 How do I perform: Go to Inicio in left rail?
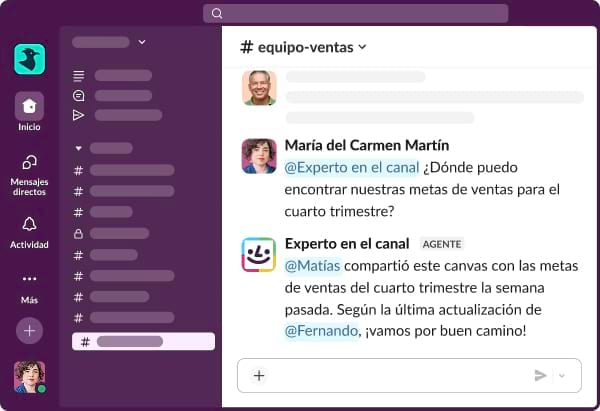pyautogui.click(x=30, y=106)
